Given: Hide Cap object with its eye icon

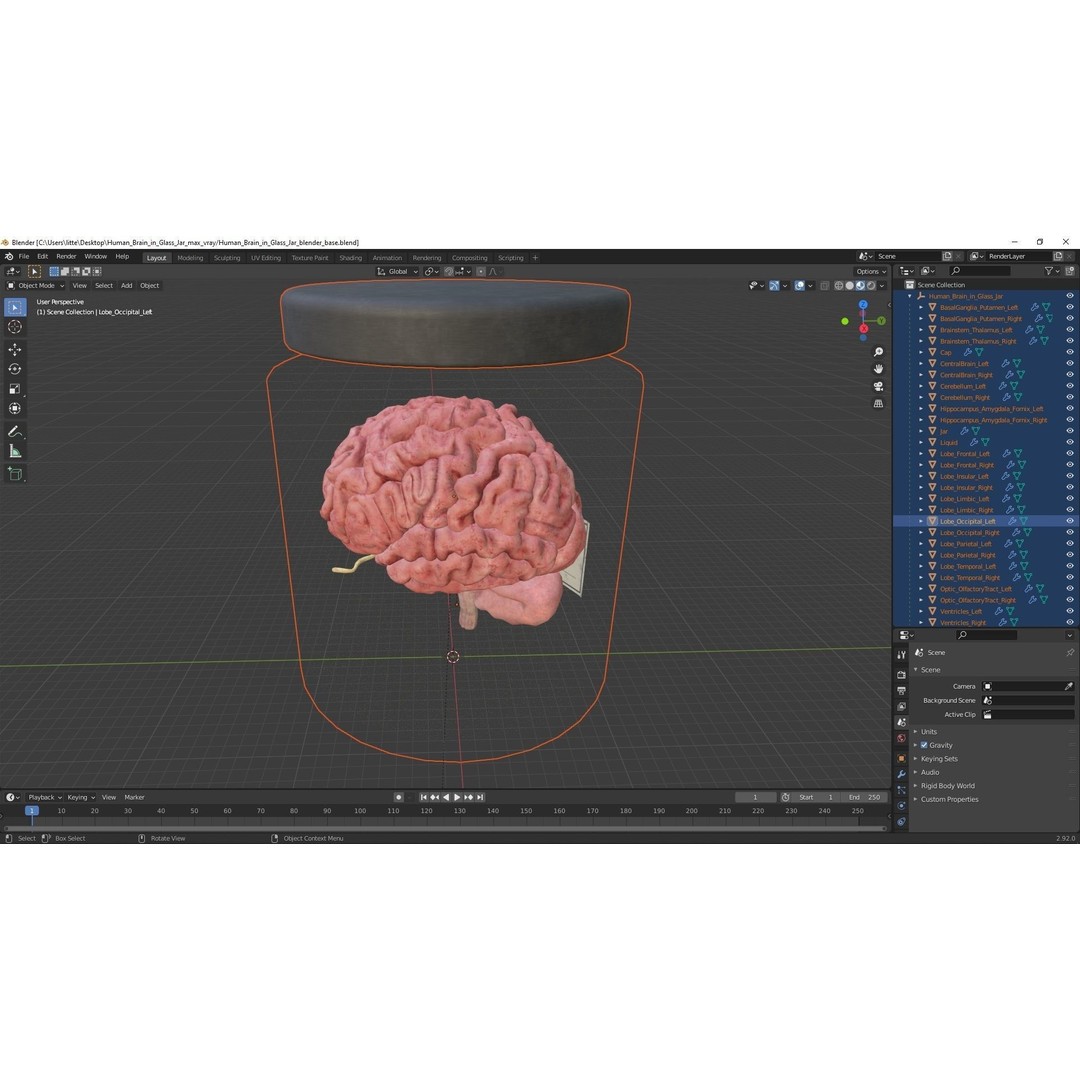Looking at the screenshot, I should tap(1070, 352).
